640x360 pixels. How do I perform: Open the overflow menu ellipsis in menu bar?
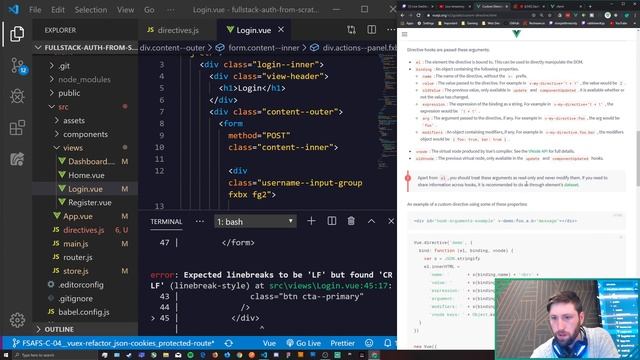coord(171,10)
